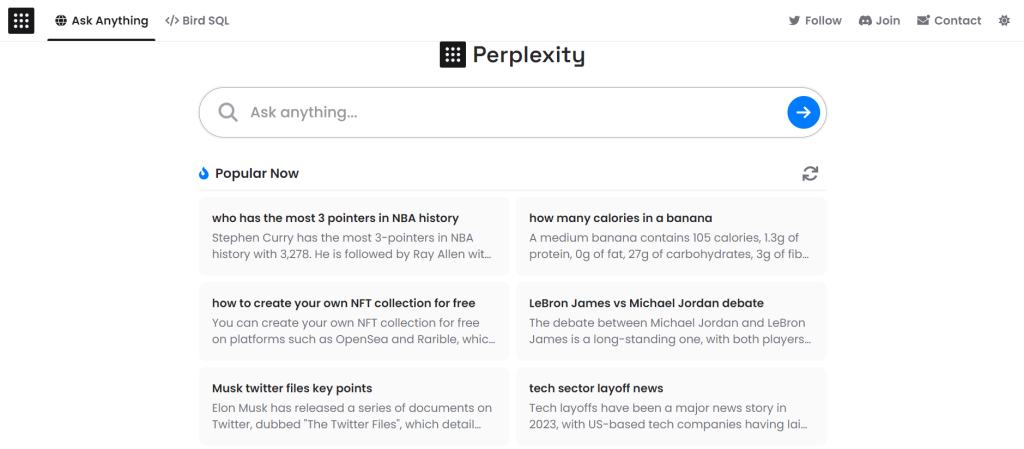Focus the Ask anything search field
The width and height of the screenshot is (1024, 449).
tap(512, 112)
